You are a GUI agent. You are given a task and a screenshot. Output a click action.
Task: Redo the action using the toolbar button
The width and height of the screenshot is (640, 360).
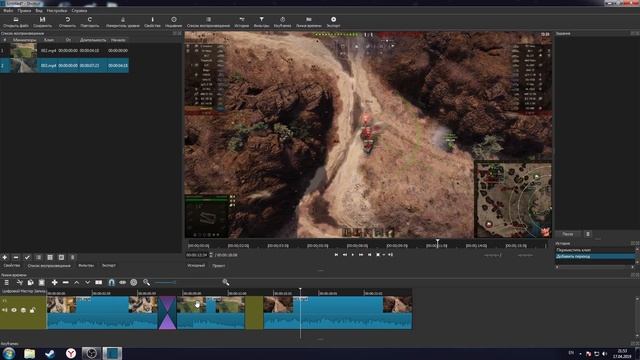point(89,22)
